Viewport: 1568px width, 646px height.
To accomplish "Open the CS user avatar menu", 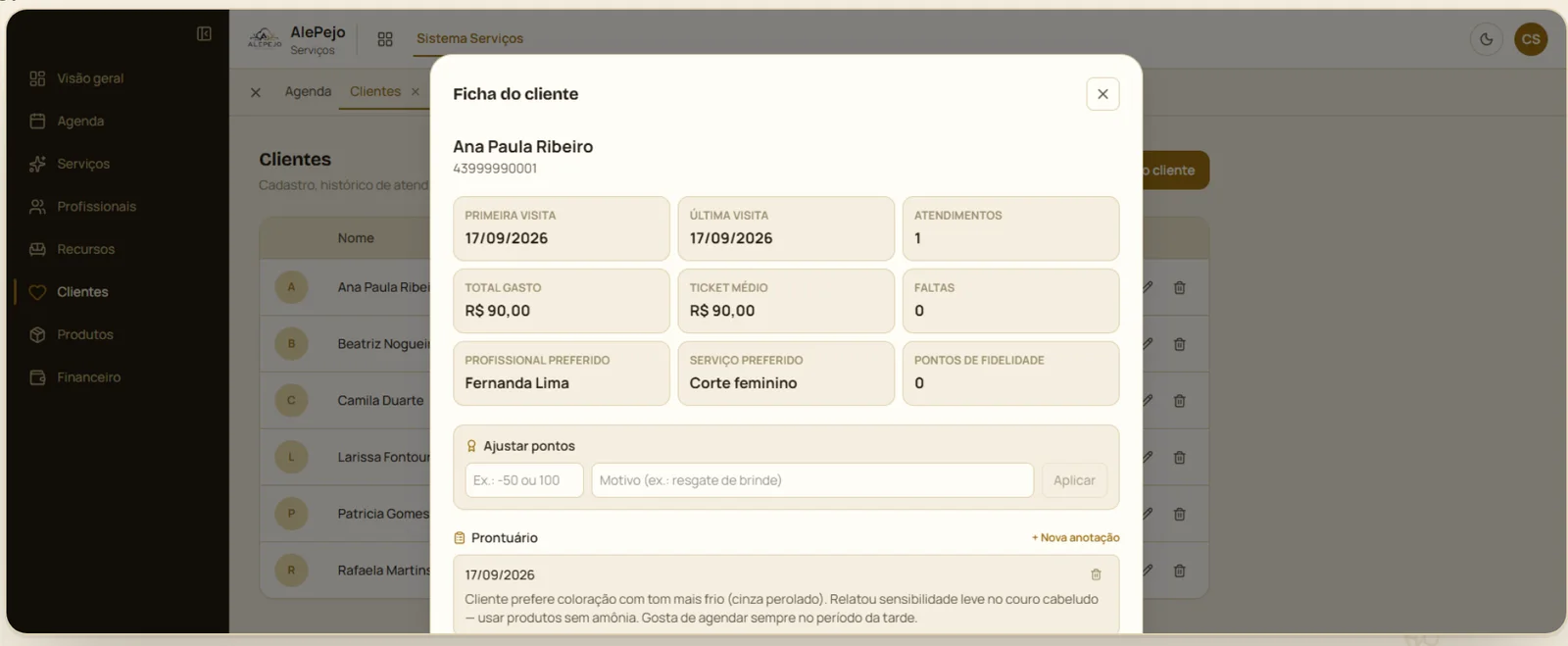I will [x=1531, y=39].
